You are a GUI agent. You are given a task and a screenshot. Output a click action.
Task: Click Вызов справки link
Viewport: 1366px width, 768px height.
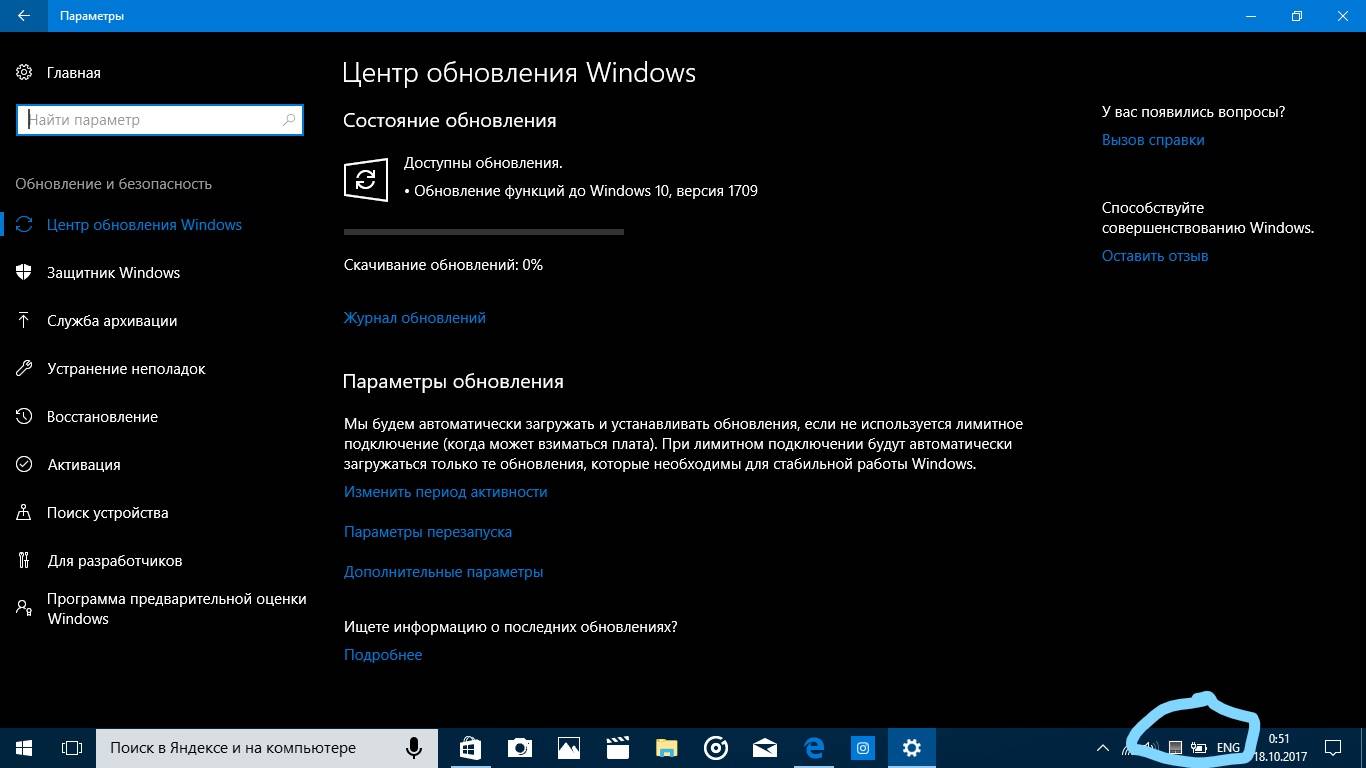pyautogui.click(x=1153, y=140)
